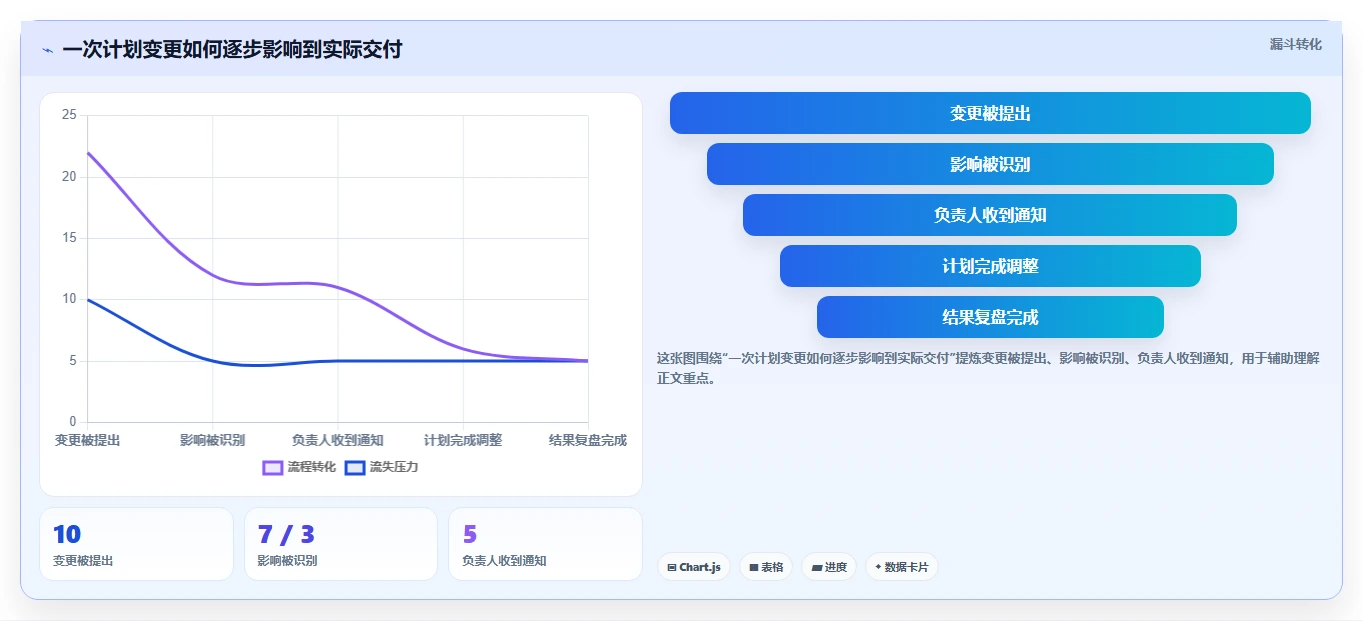Click the 数据卡片 tag chip
The height and width of the screenshot is (621, 1363).
[902, 567]
